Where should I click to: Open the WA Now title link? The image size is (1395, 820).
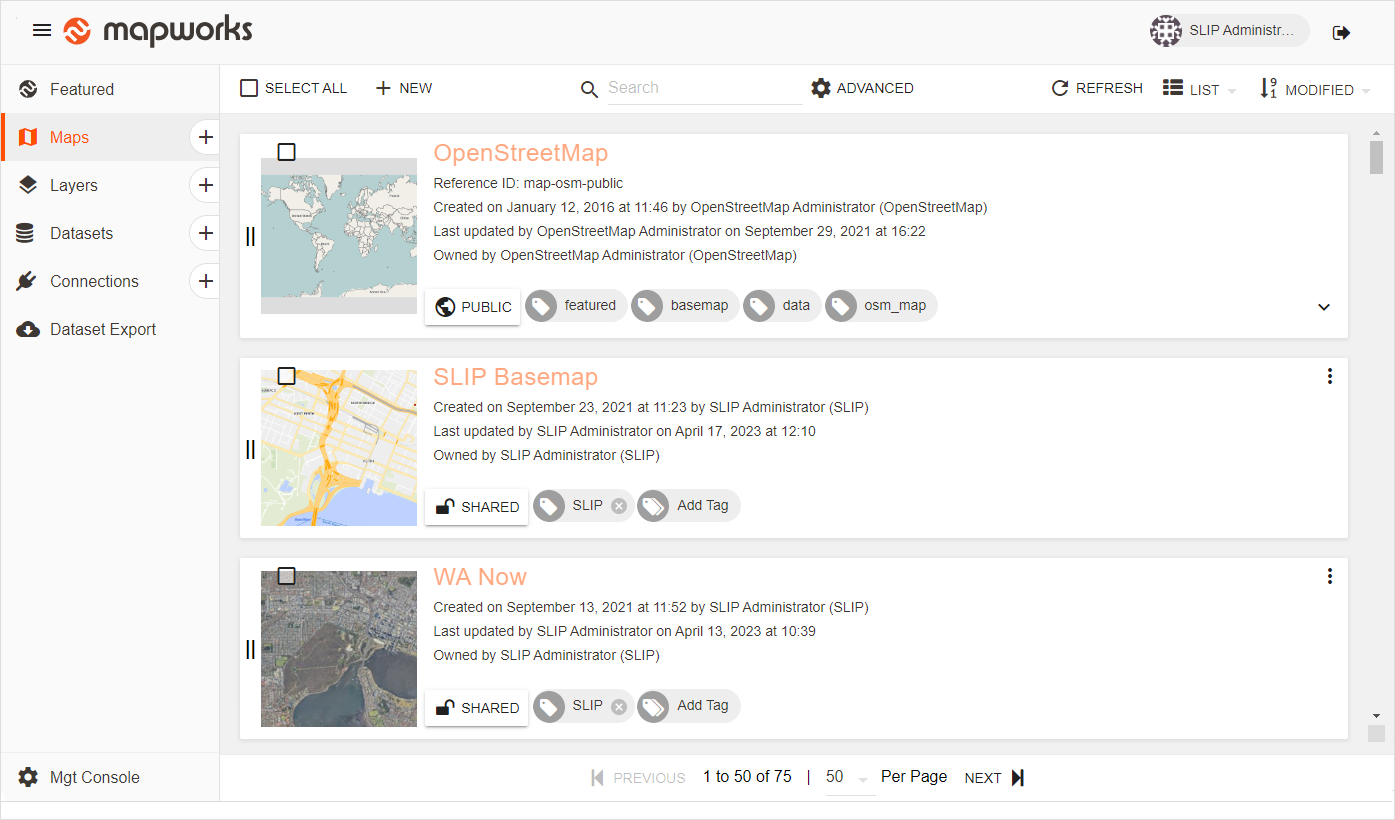point(480,577)
